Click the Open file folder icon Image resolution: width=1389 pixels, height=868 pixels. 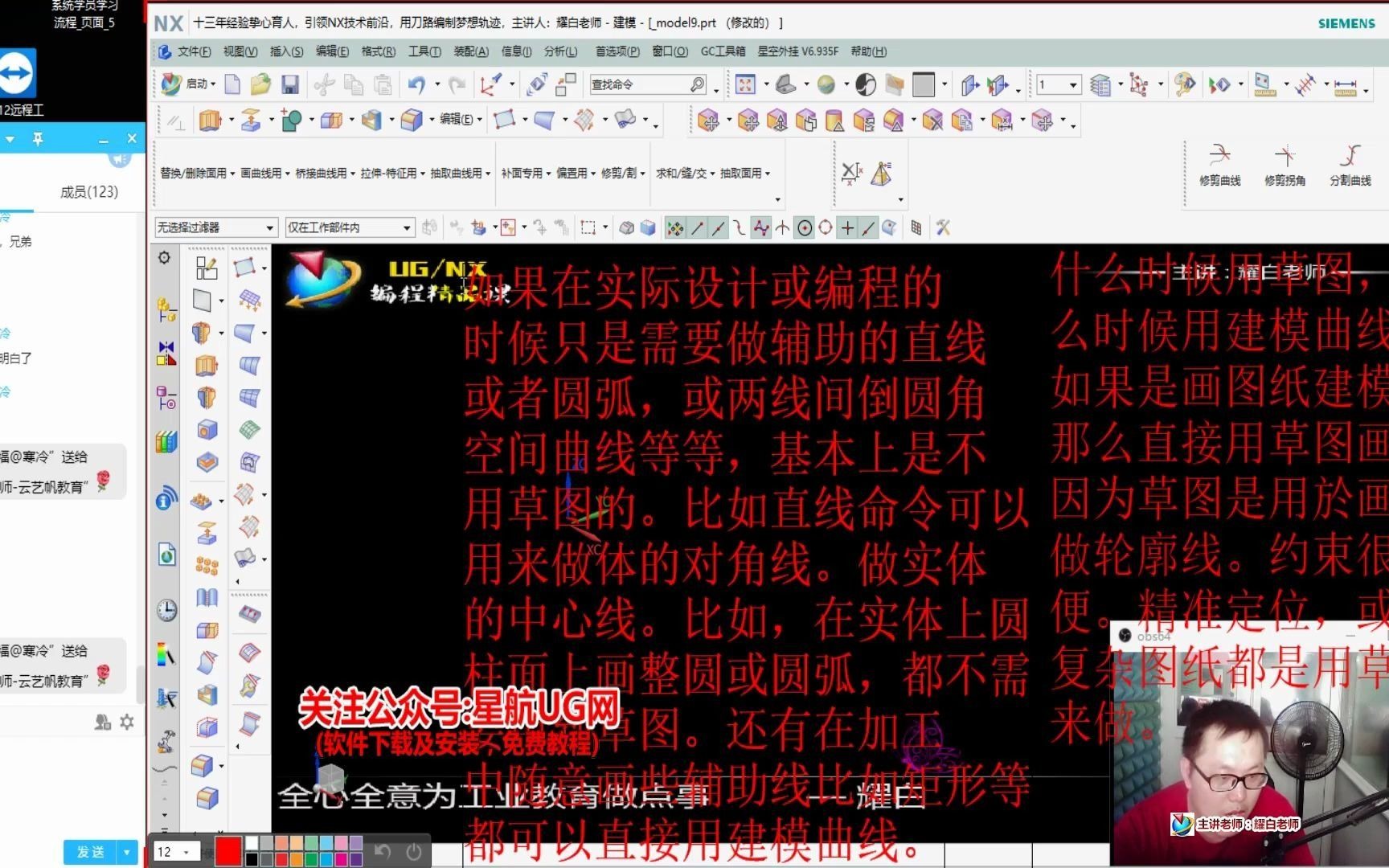[260, 84]
